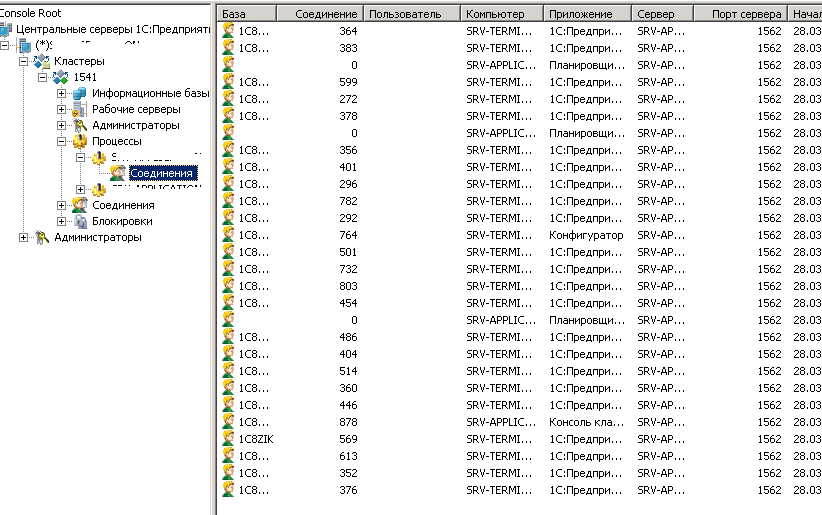Click the Блокировки lock icon in the tree
Image resolution: width=822 pixels, height=515 pixels.
pyautogui.click(x=79, y=221)
